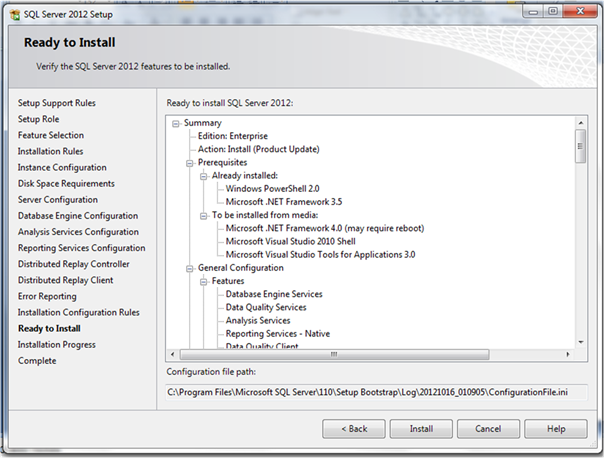The width and height of the screenshot is (604, 458).
Task: Select the Analysis Services Configuration step
Action: pyautogui.click(x=78, y=232)
